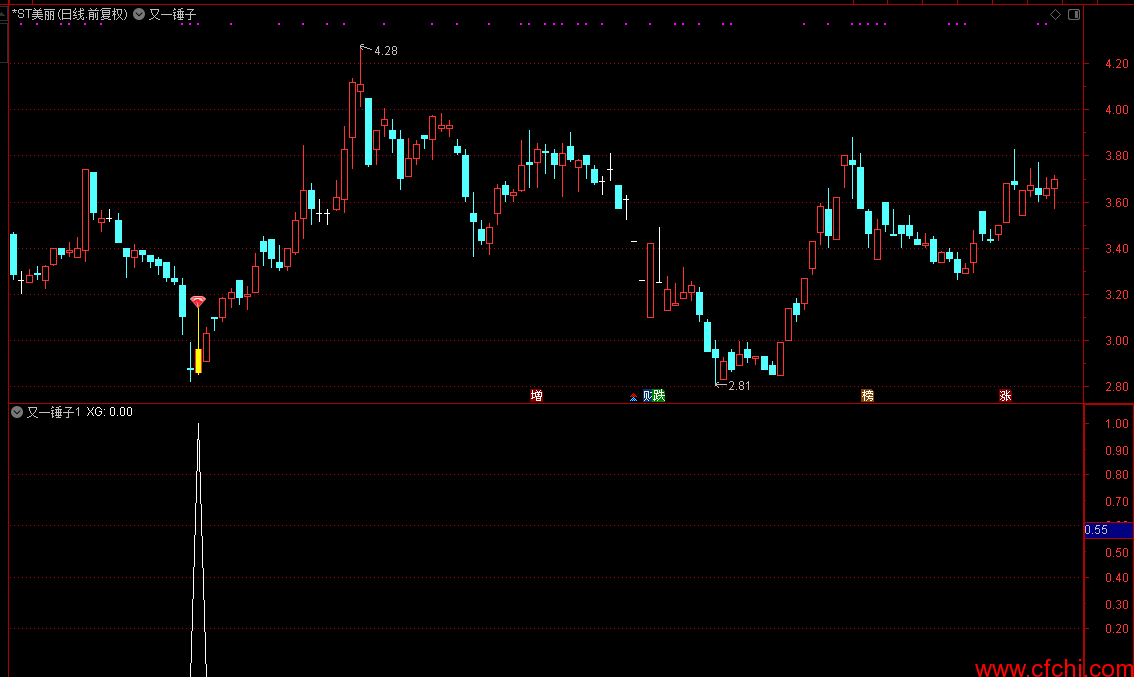Click the 3.20 price axis label
The width and height of the screenshot is (1134, 677).
pyautogui.click(x=1117, y=294)
